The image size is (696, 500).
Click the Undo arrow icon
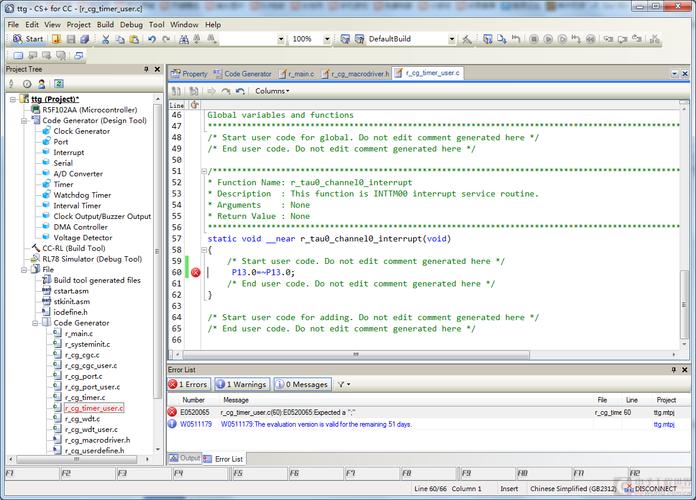pos(152,39)
